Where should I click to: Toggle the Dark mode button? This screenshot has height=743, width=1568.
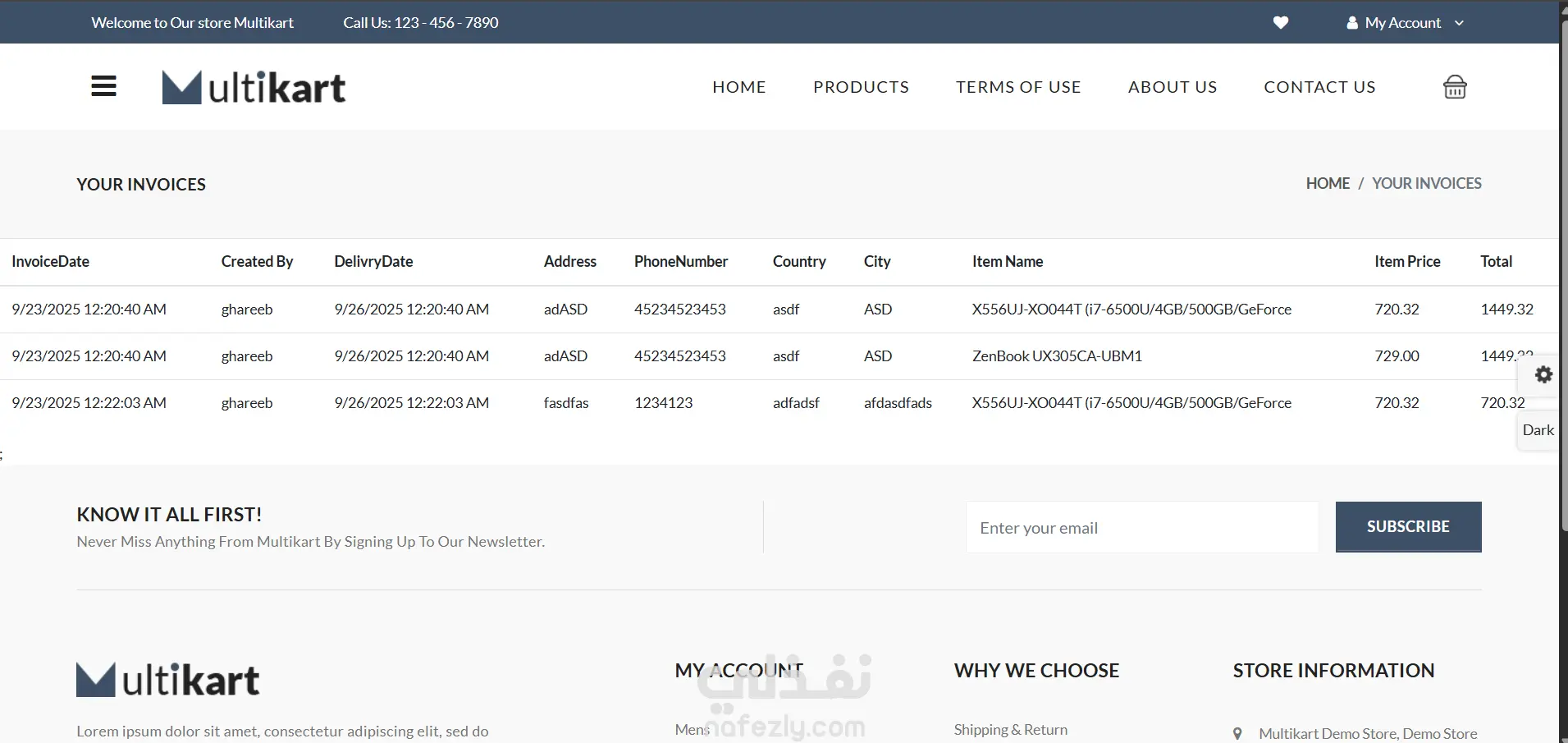(1538, 430)
